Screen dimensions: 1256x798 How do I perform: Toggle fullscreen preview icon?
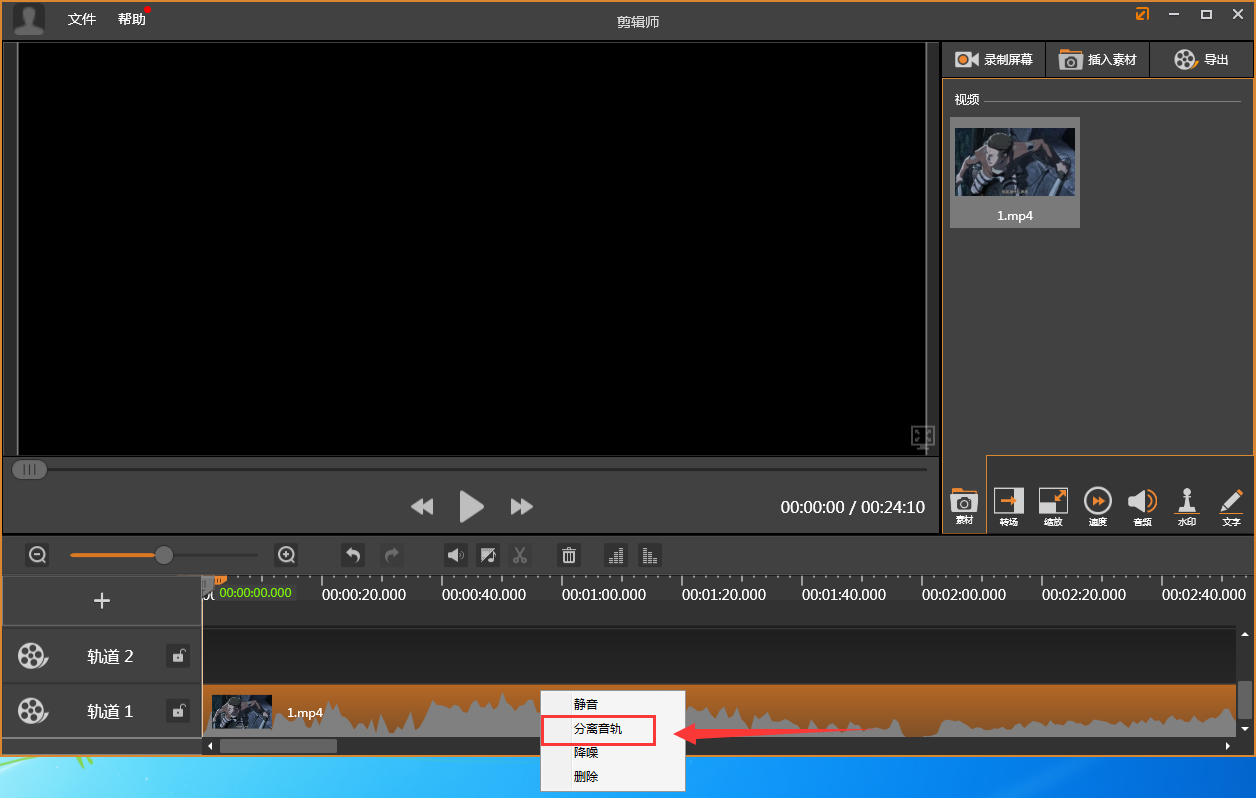point(922,437)
